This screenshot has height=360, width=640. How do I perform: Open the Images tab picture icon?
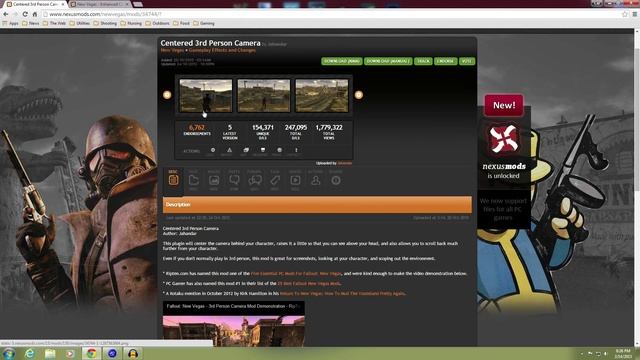click(x=214, y=180)
